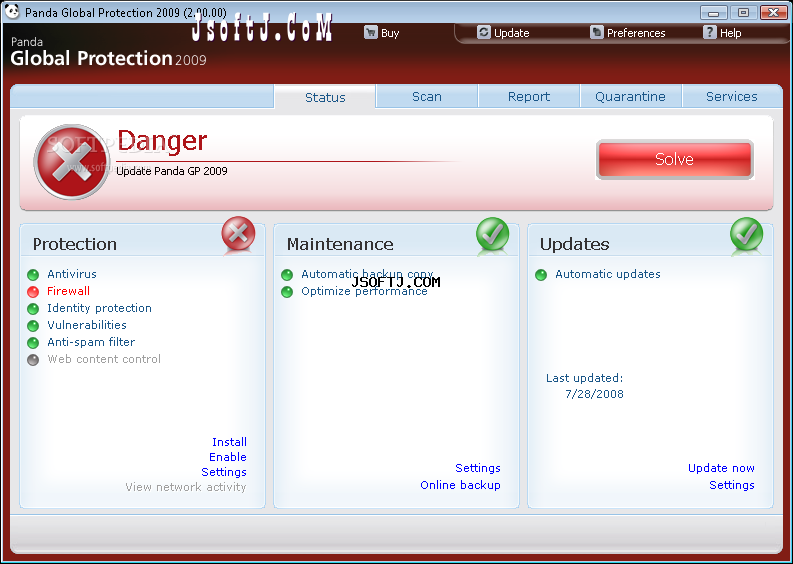Click the red status dot beside Firewall
This screenshot has width=793, height=564.
33,292
